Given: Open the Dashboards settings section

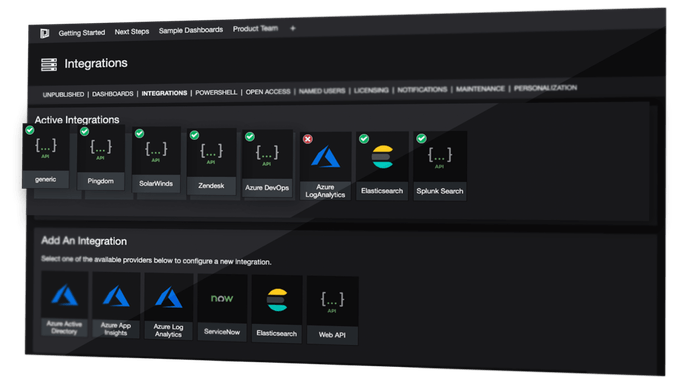Looking at the screenshot, I should [x=113, y=94].
